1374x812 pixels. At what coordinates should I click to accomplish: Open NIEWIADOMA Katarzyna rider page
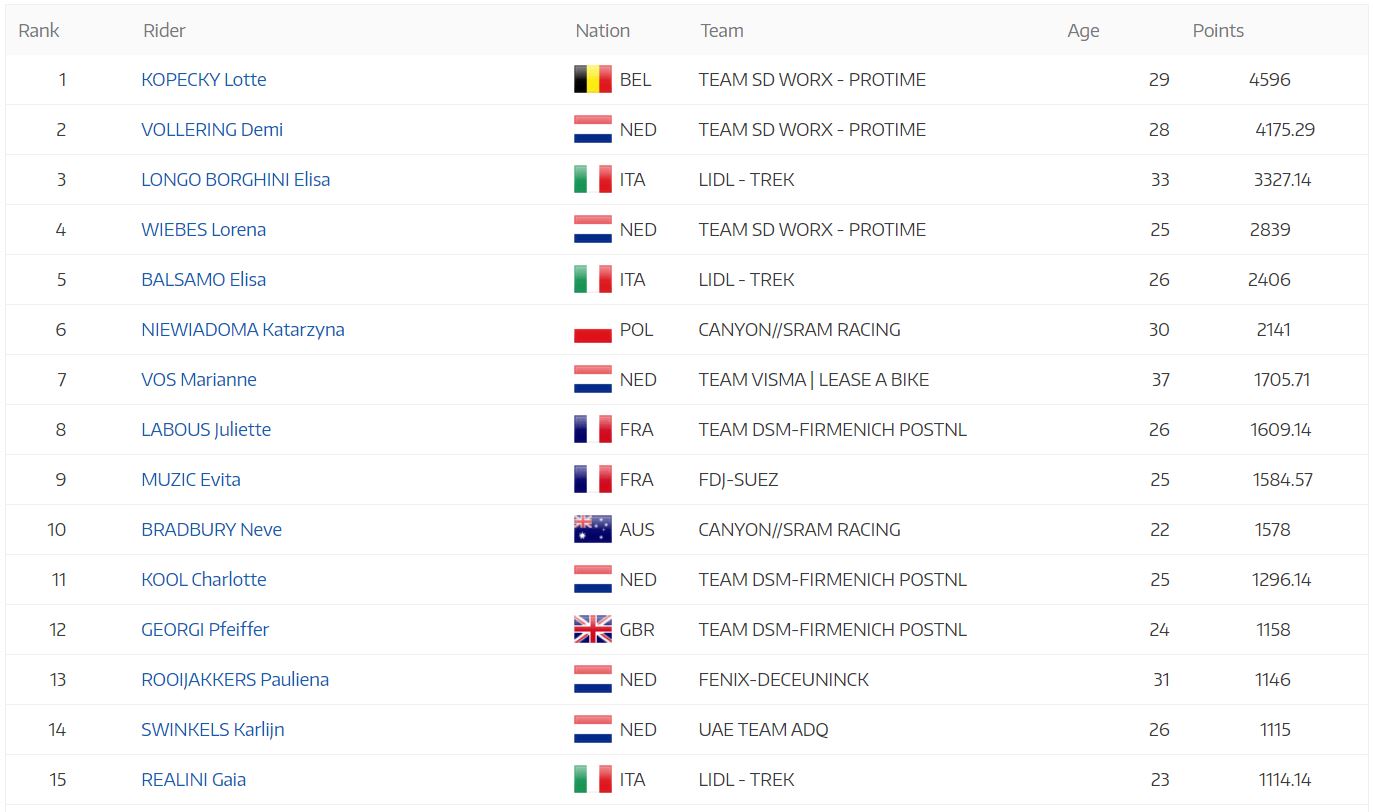(x=243, y=330)
